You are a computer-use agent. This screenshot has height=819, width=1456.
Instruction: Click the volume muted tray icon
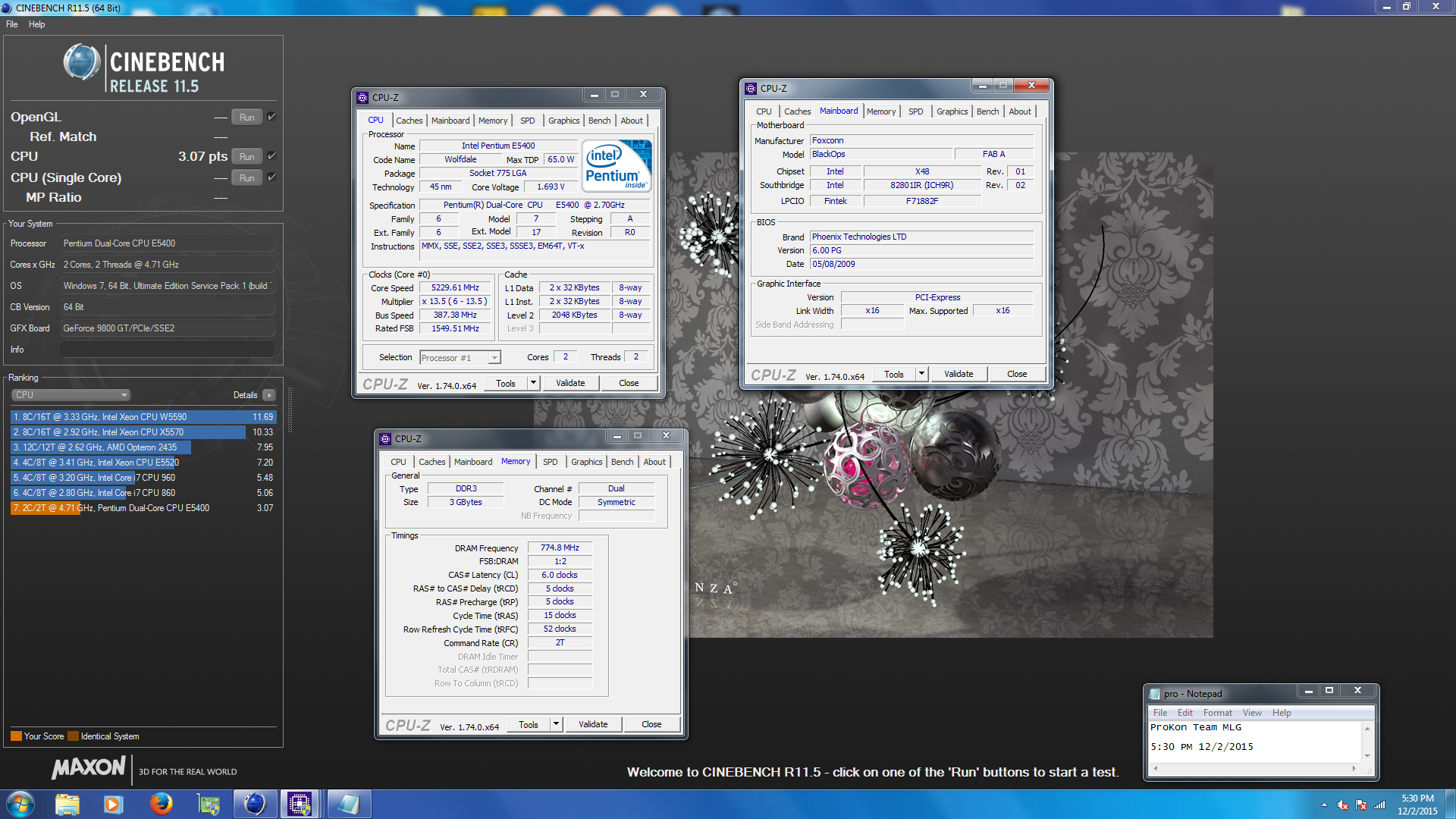coord(1343,805)
